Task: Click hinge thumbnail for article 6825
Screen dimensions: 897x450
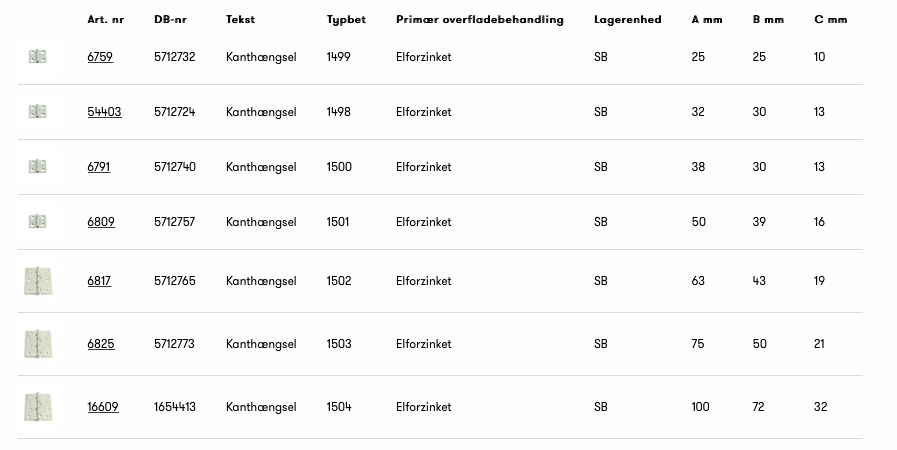Action: click(x=38, y=344)
